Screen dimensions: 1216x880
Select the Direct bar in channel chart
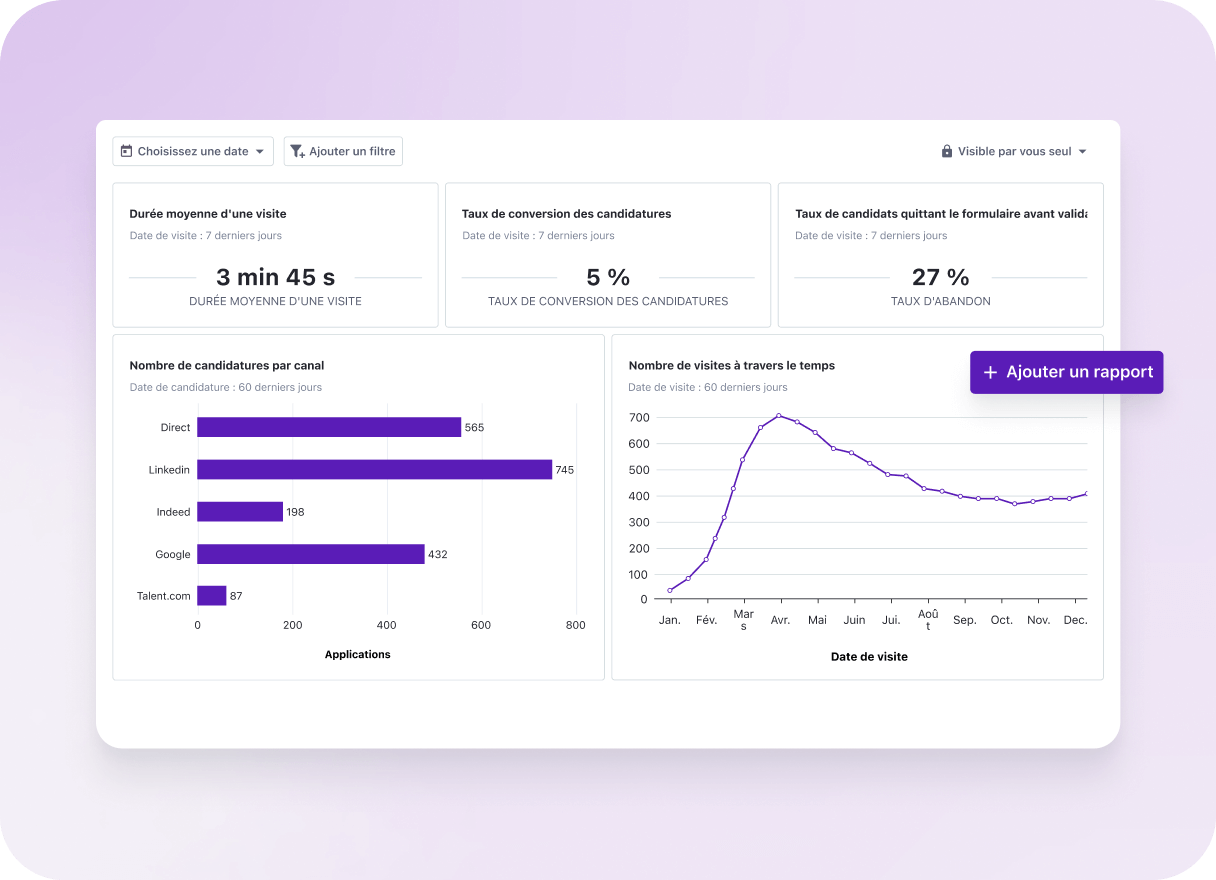[x=329, y=427]
